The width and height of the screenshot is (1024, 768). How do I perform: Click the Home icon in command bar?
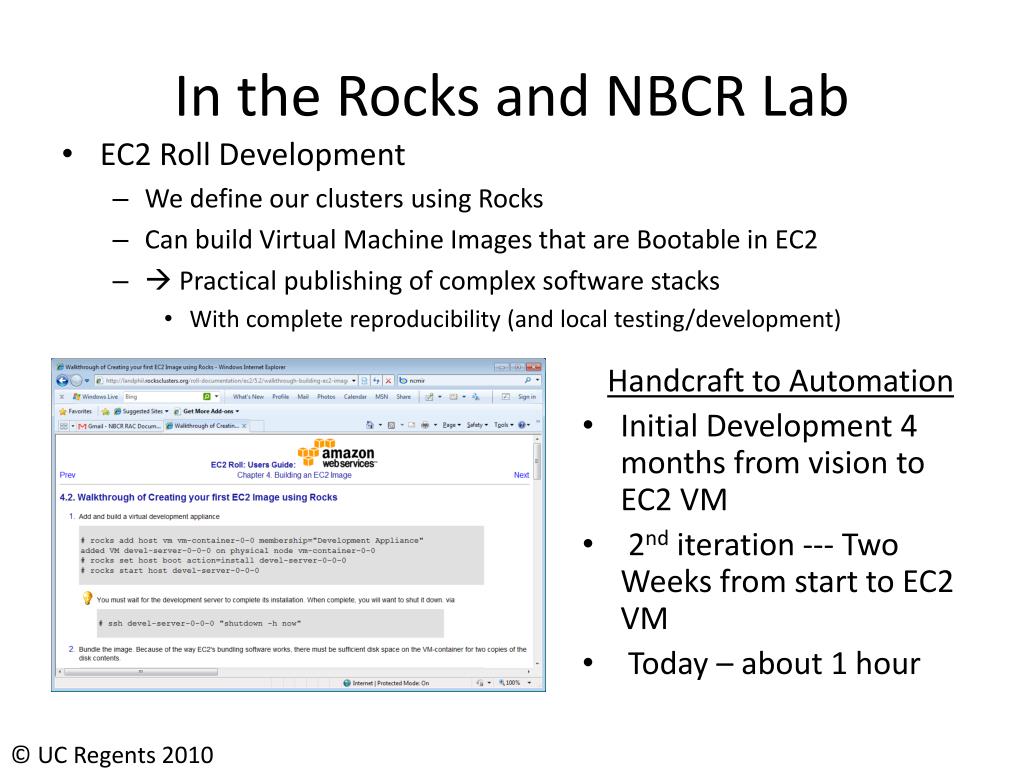pyautogui.click(x=370, y=425)
